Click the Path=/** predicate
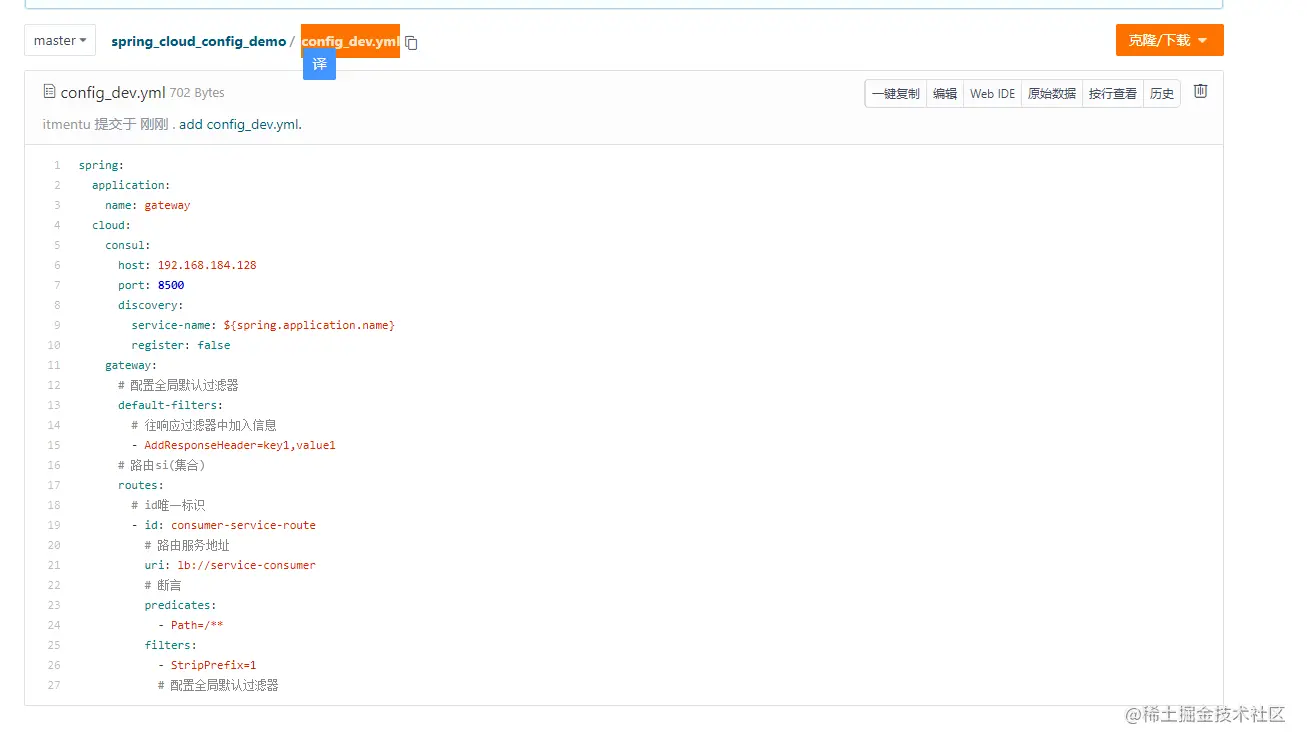The image size is (1307, 746). click(x=197, y=625)
